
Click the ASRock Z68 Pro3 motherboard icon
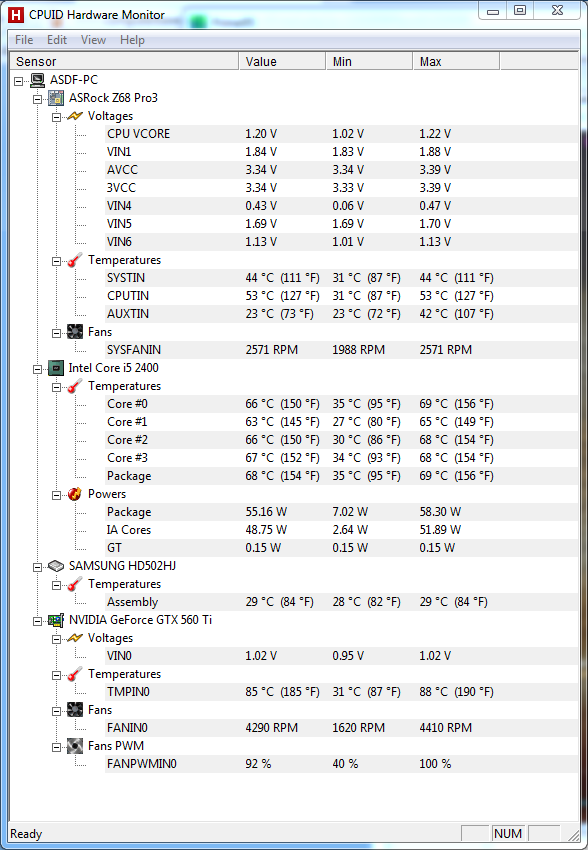56,98
